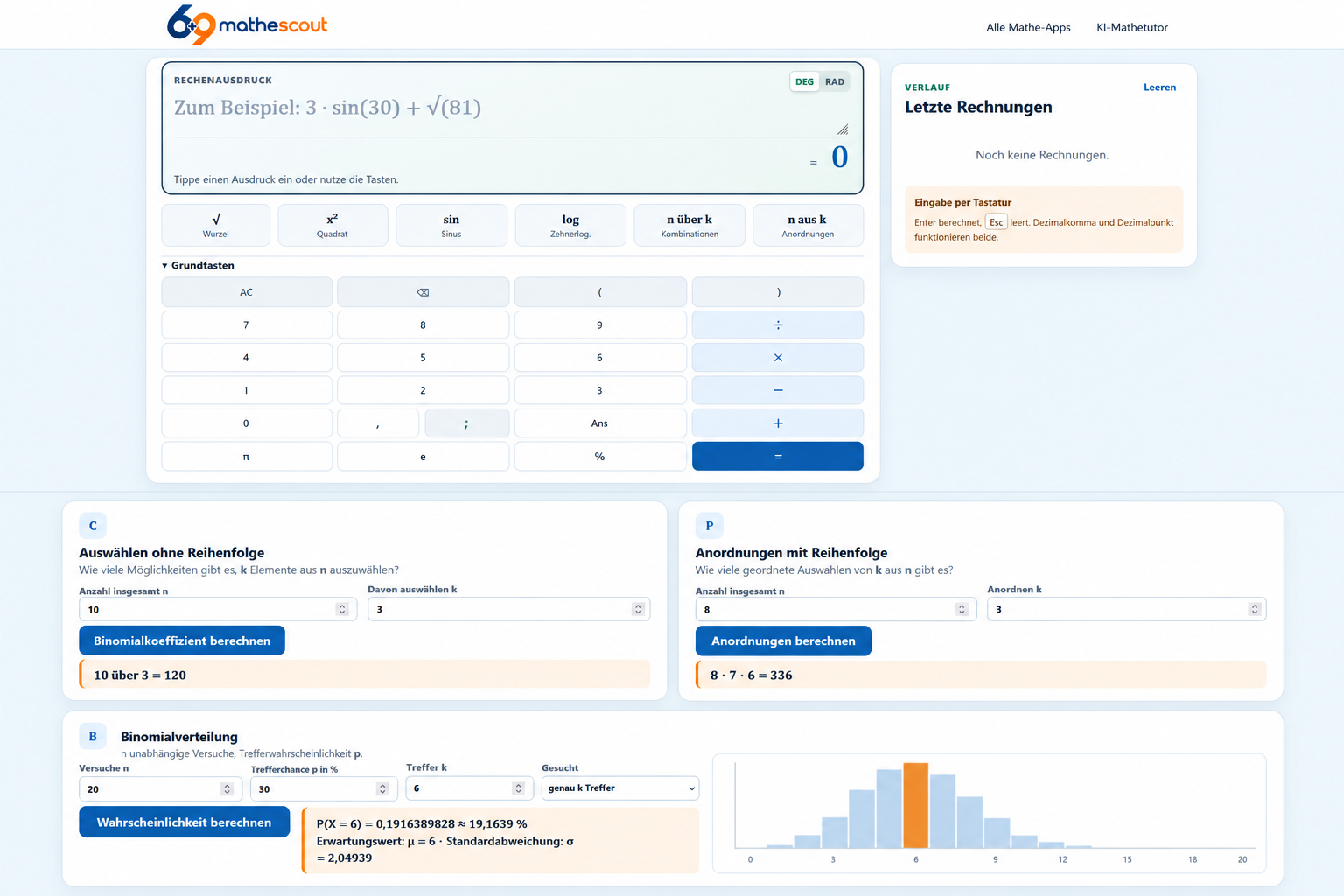Viewport: 1344px width, 896px height.
Task: Collapse the Grundtasten section
Action: tap(198, 265)
